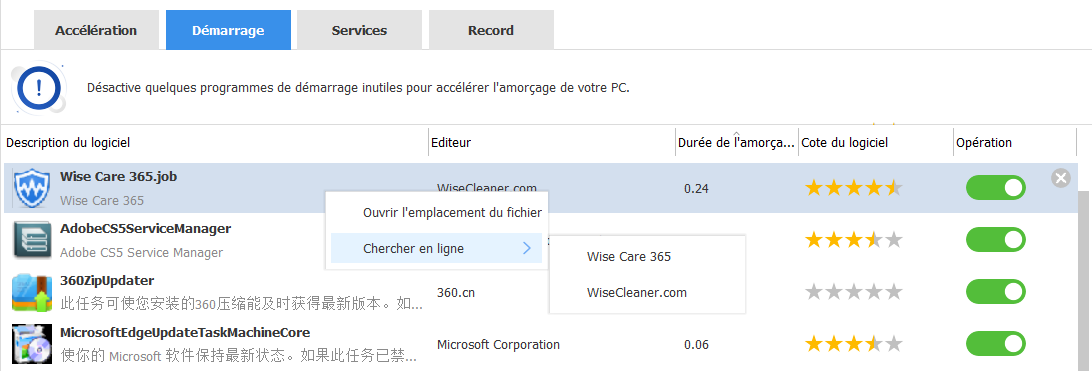The height and width of the screenshot is (371, 1092).
Task: Select WiseCleaner.com in the search submenu
Action: pyautogui.click(x=637, y=293)
